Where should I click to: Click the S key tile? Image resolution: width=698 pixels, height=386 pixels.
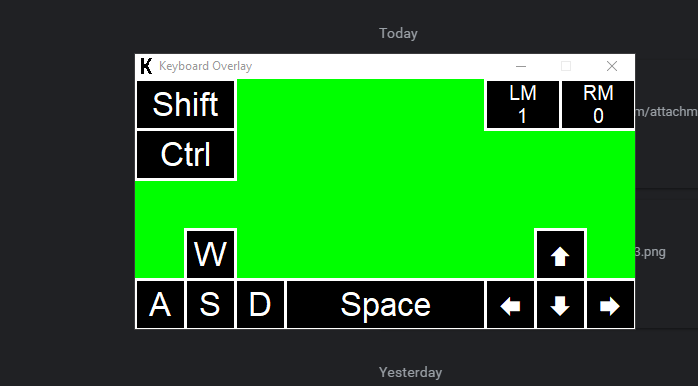210,305
